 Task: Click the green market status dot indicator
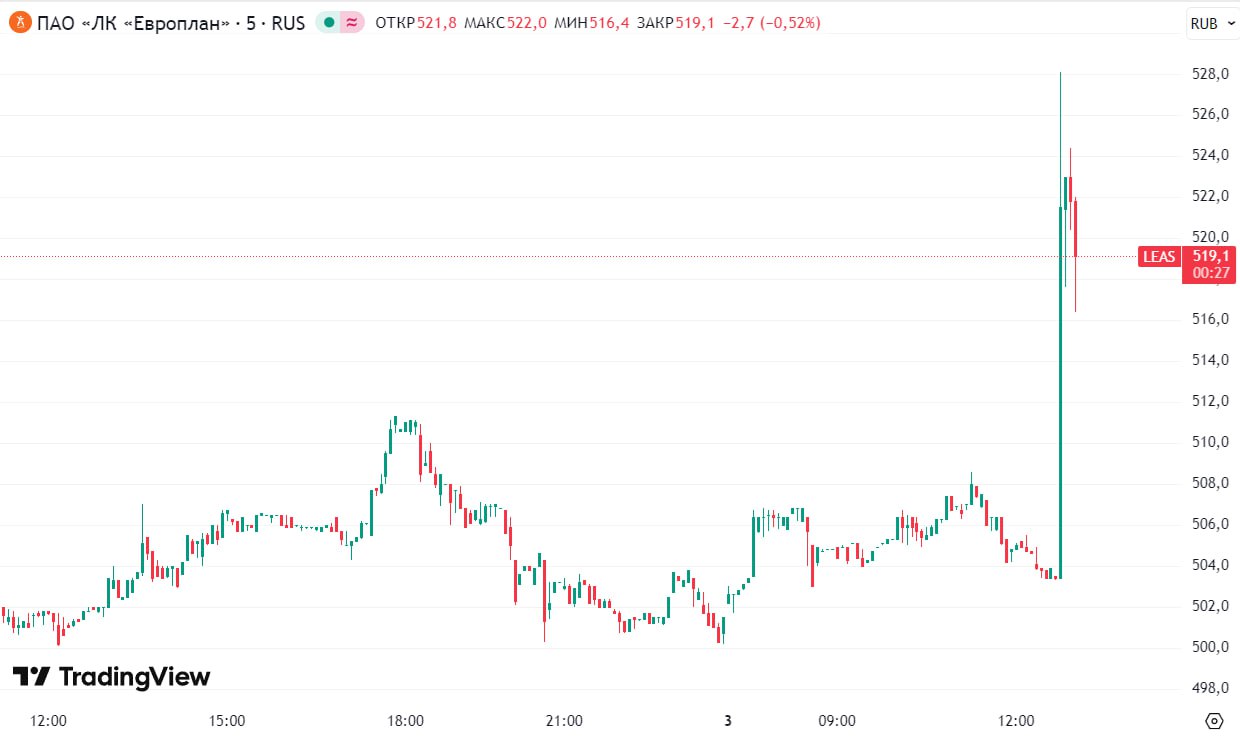pyautogui.click(x=329, y=22)
